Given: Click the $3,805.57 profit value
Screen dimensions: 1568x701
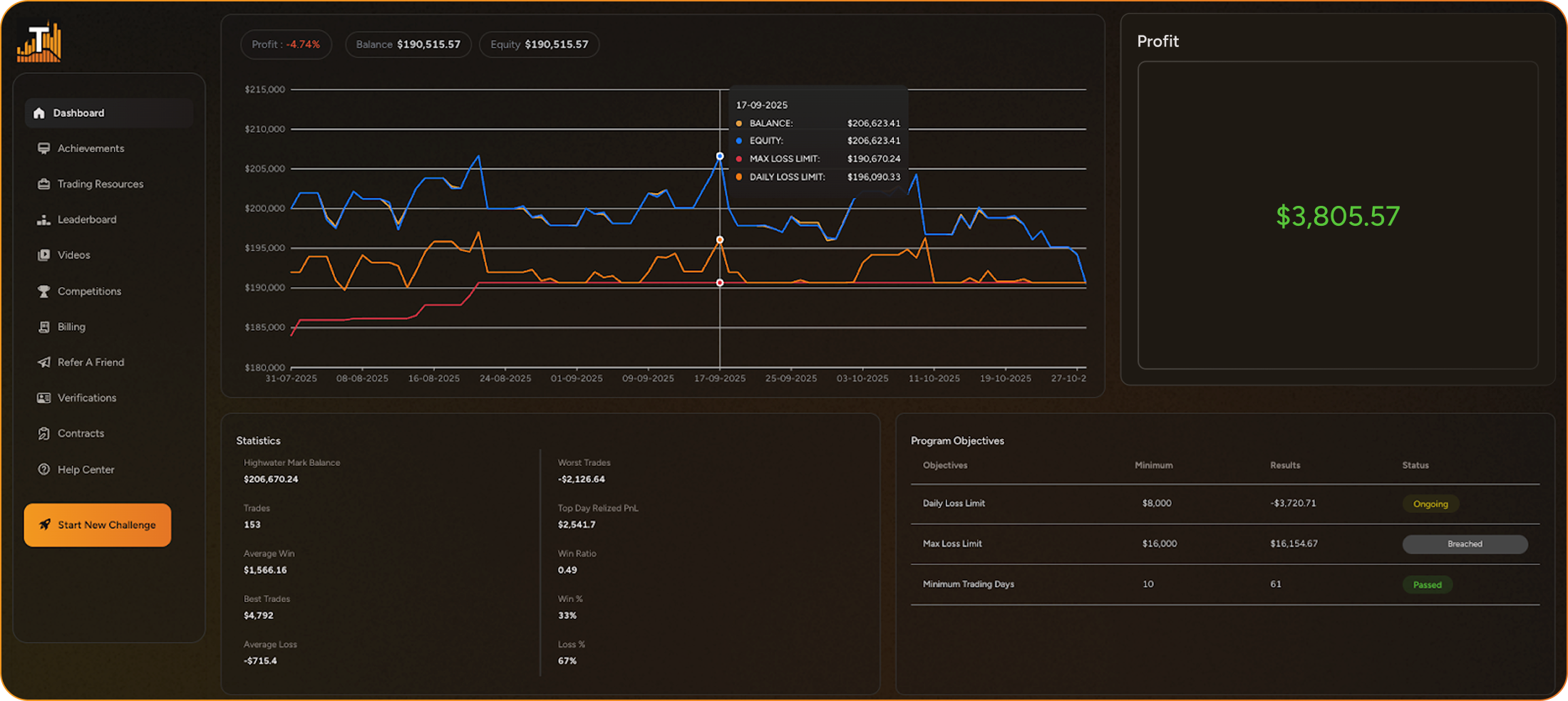Looking at the screenshot, I should (1338, 216).
